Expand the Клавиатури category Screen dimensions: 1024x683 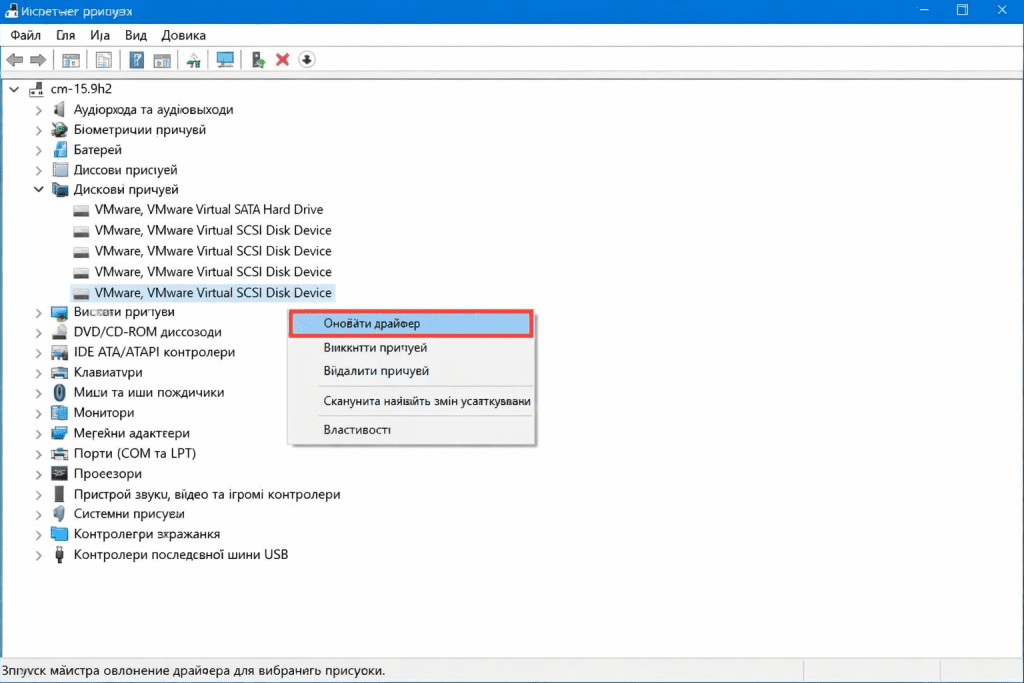(39, 372)
